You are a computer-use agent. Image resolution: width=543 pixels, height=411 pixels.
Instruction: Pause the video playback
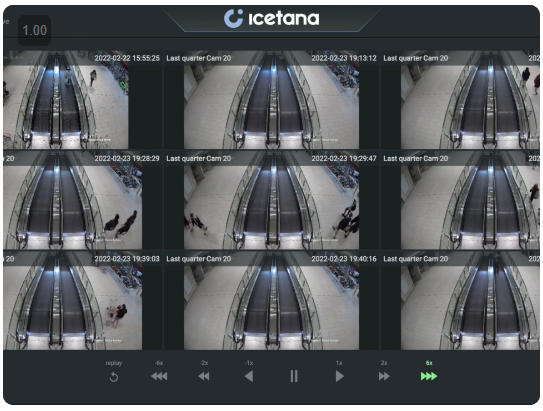(294, 376)
